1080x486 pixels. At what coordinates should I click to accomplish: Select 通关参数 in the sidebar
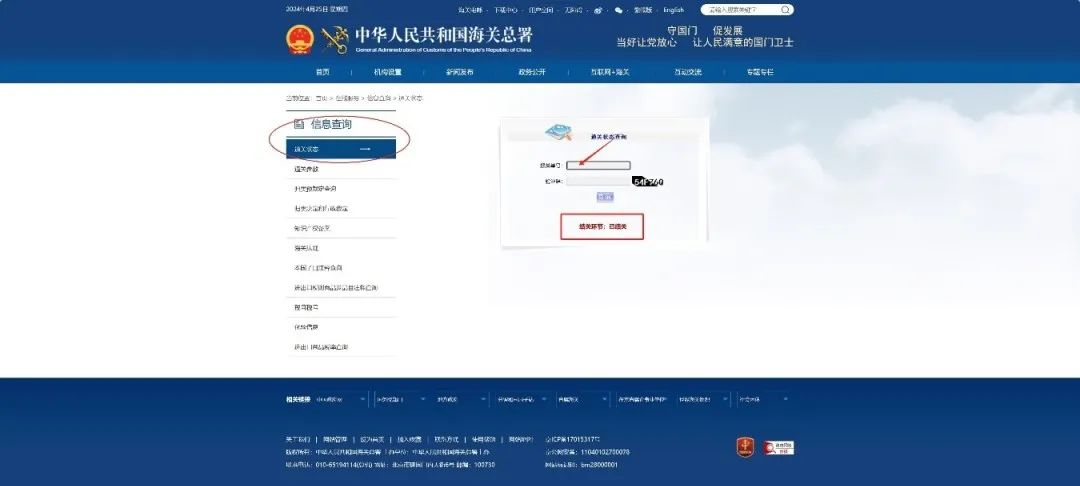tap(341, 169)
